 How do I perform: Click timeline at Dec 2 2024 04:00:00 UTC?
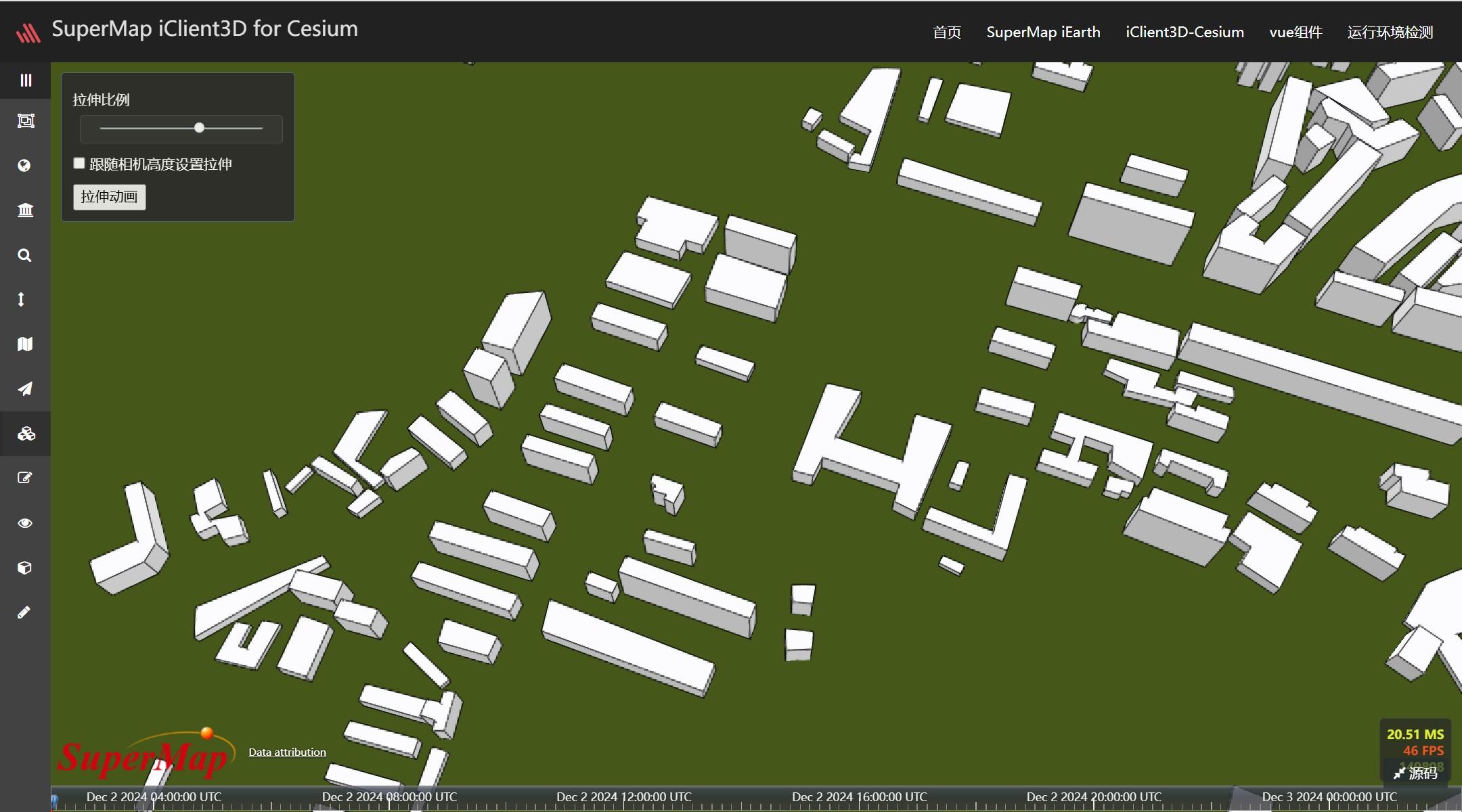[x=154, y=797]
